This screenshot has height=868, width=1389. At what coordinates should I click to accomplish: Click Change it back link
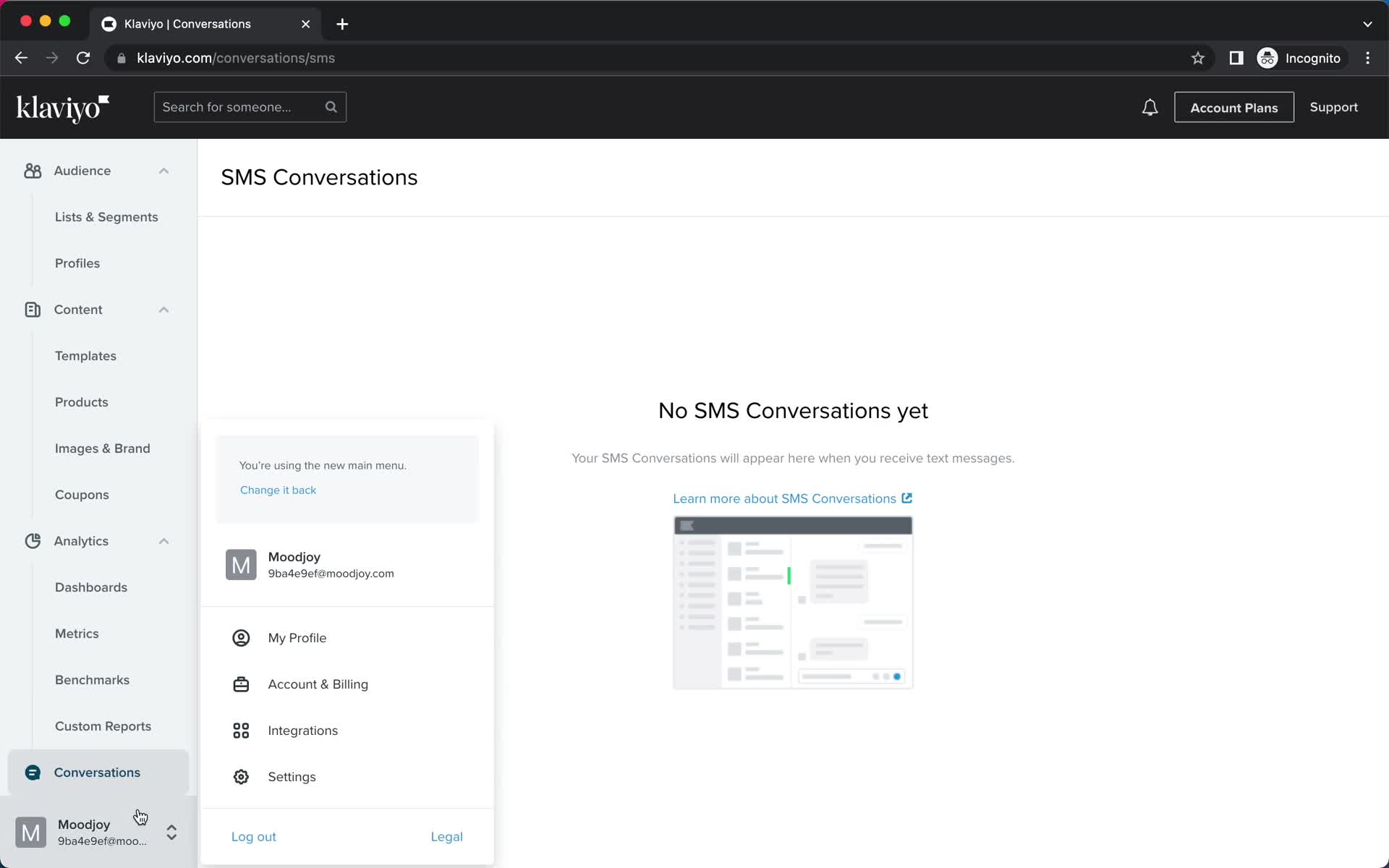278,490
